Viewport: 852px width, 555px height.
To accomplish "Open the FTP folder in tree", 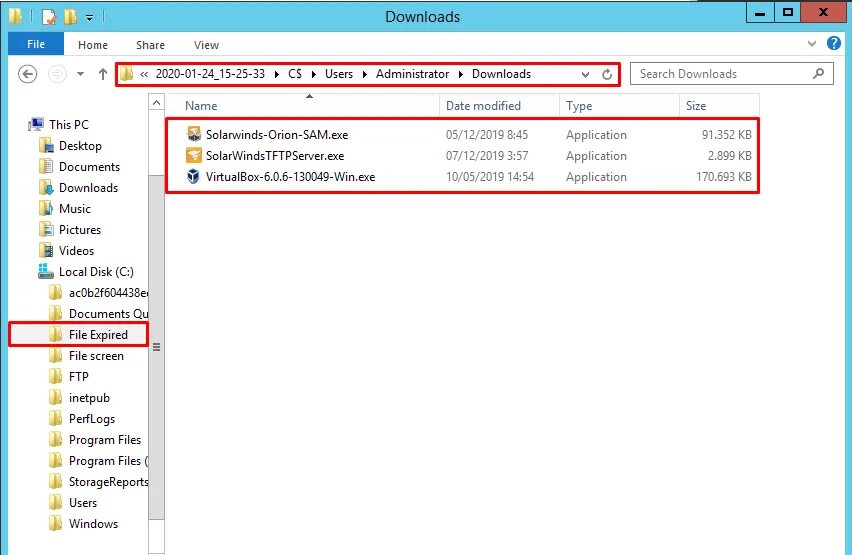I will 78,377.
